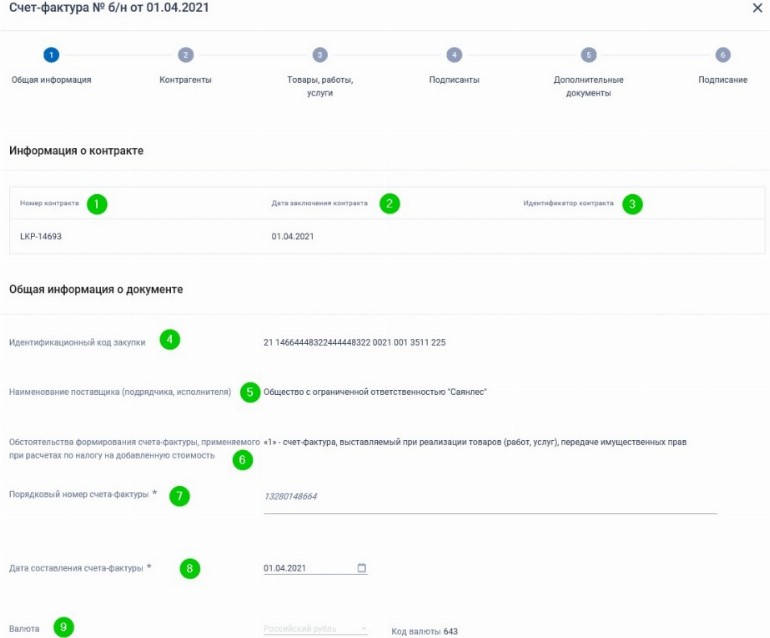Click the 'Идентификатор контракта' column header

[x=568, y=203]
